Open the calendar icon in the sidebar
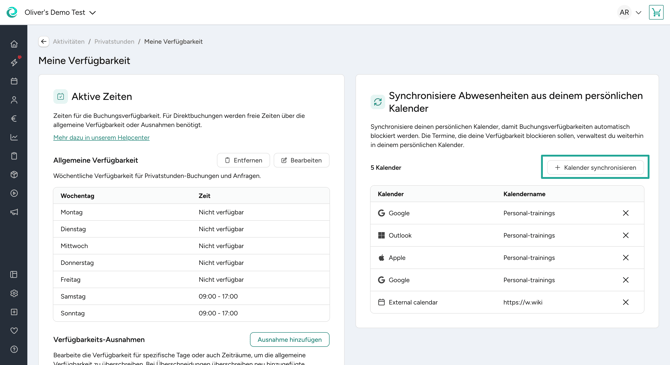This screenshot has width=670, height=365. (x=14, y=81)
